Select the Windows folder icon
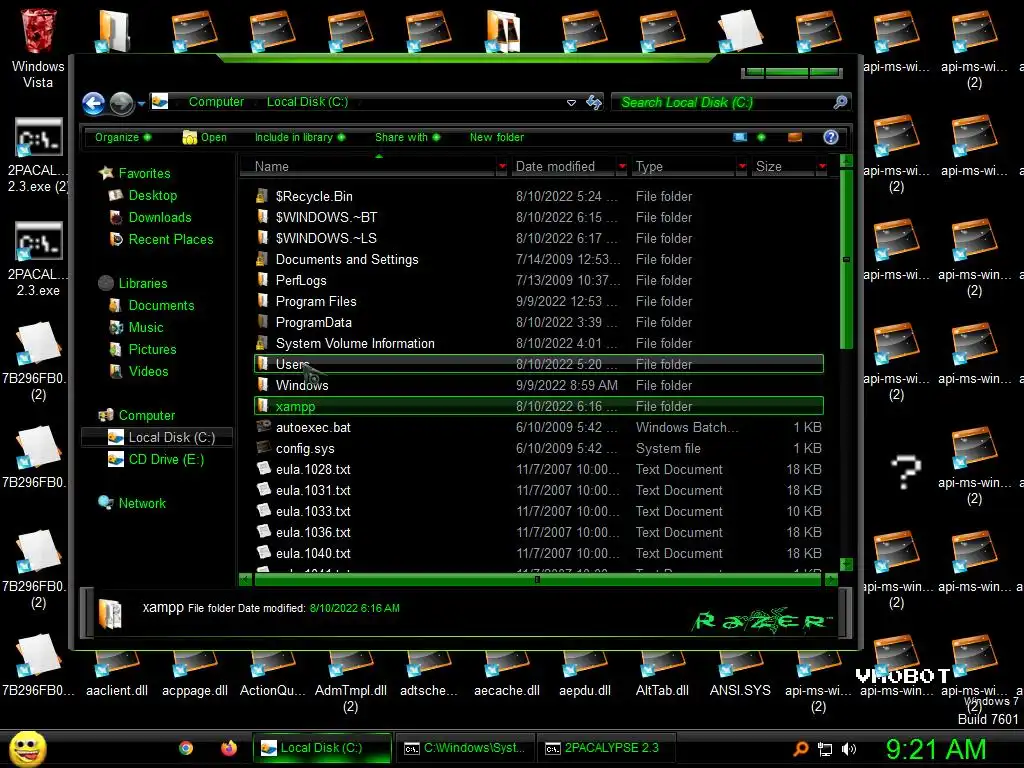 coord(263,385)
